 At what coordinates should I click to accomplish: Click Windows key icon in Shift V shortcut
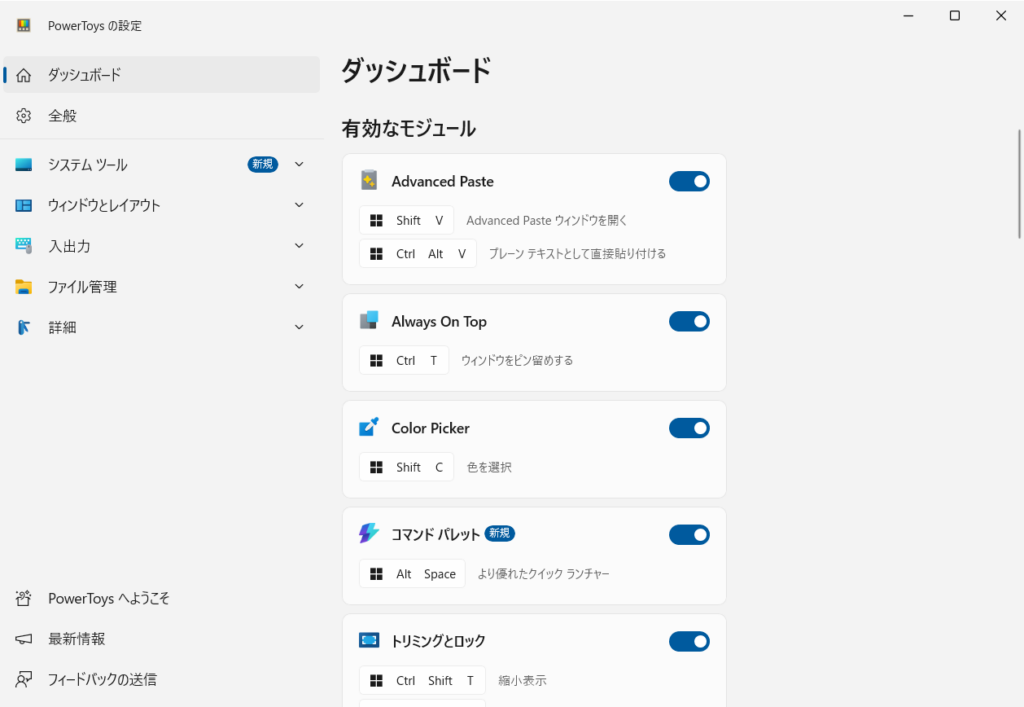[377, 221]
